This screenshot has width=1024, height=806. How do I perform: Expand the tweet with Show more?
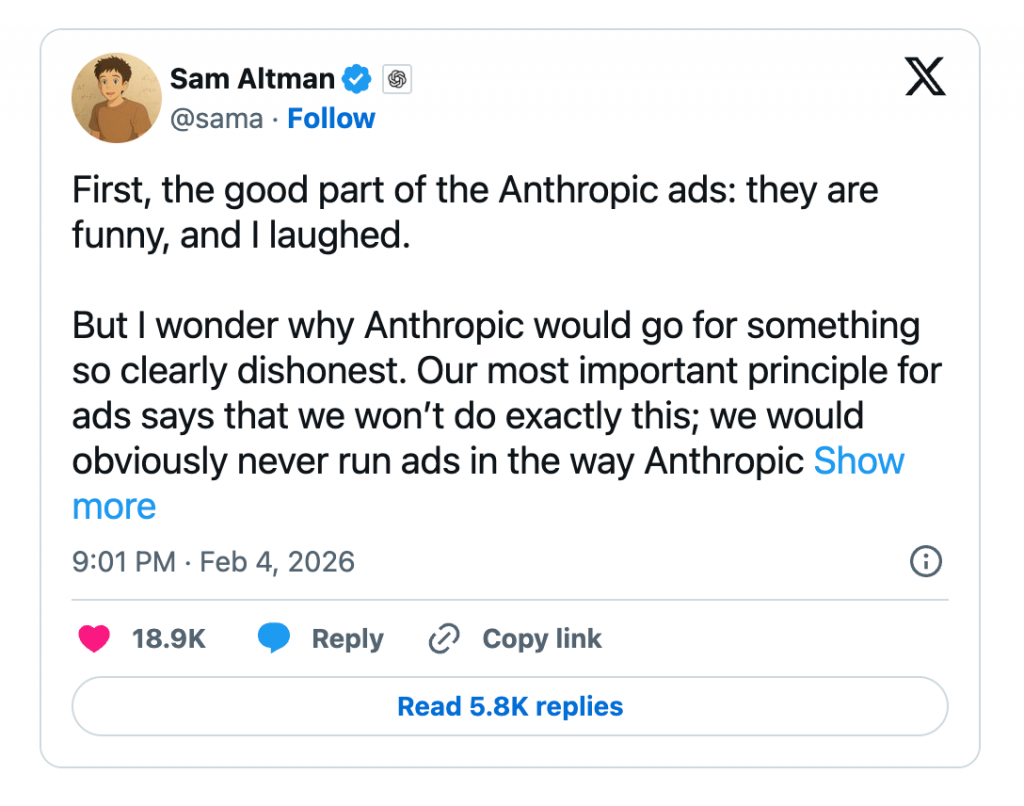(x=858, y=461)
